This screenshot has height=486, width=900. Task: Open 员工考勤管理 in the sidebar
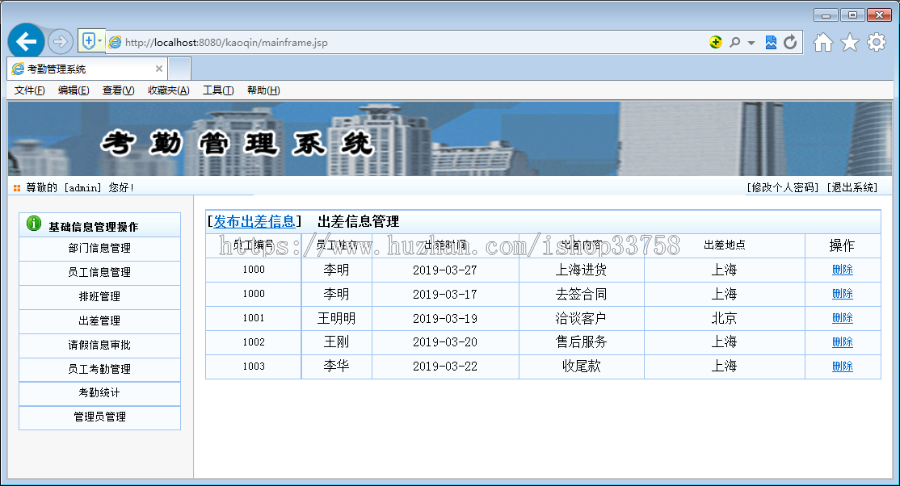[99, 369]
